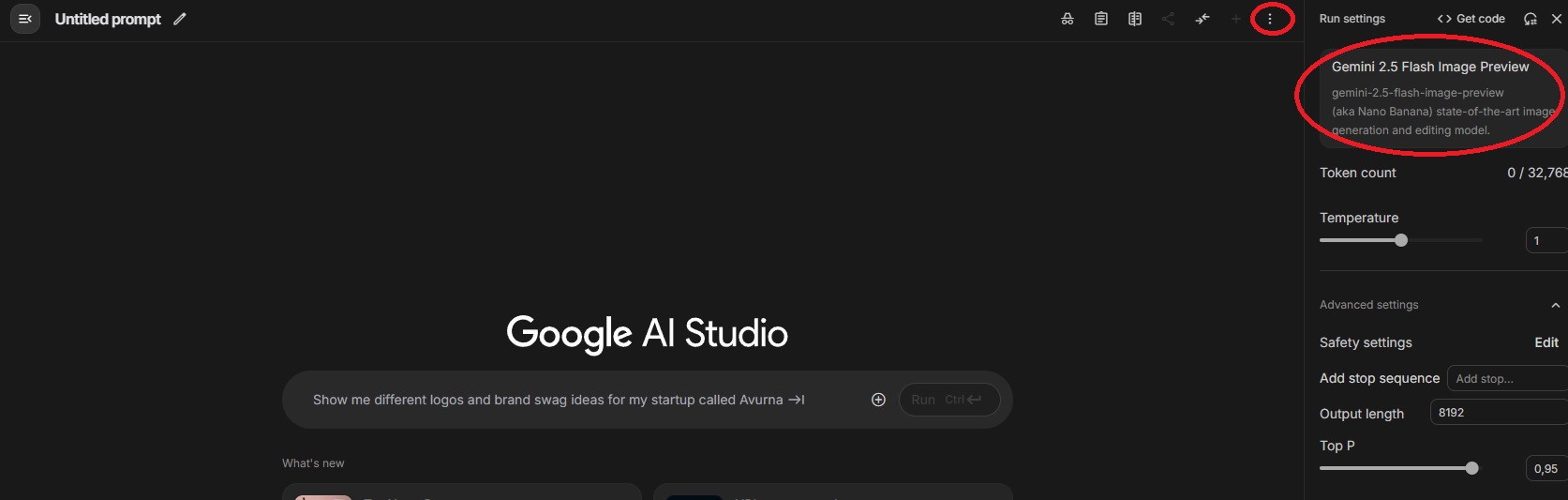Open compare mode icon
Screen dimensions: 1568x500
(x=1135, y=19)
